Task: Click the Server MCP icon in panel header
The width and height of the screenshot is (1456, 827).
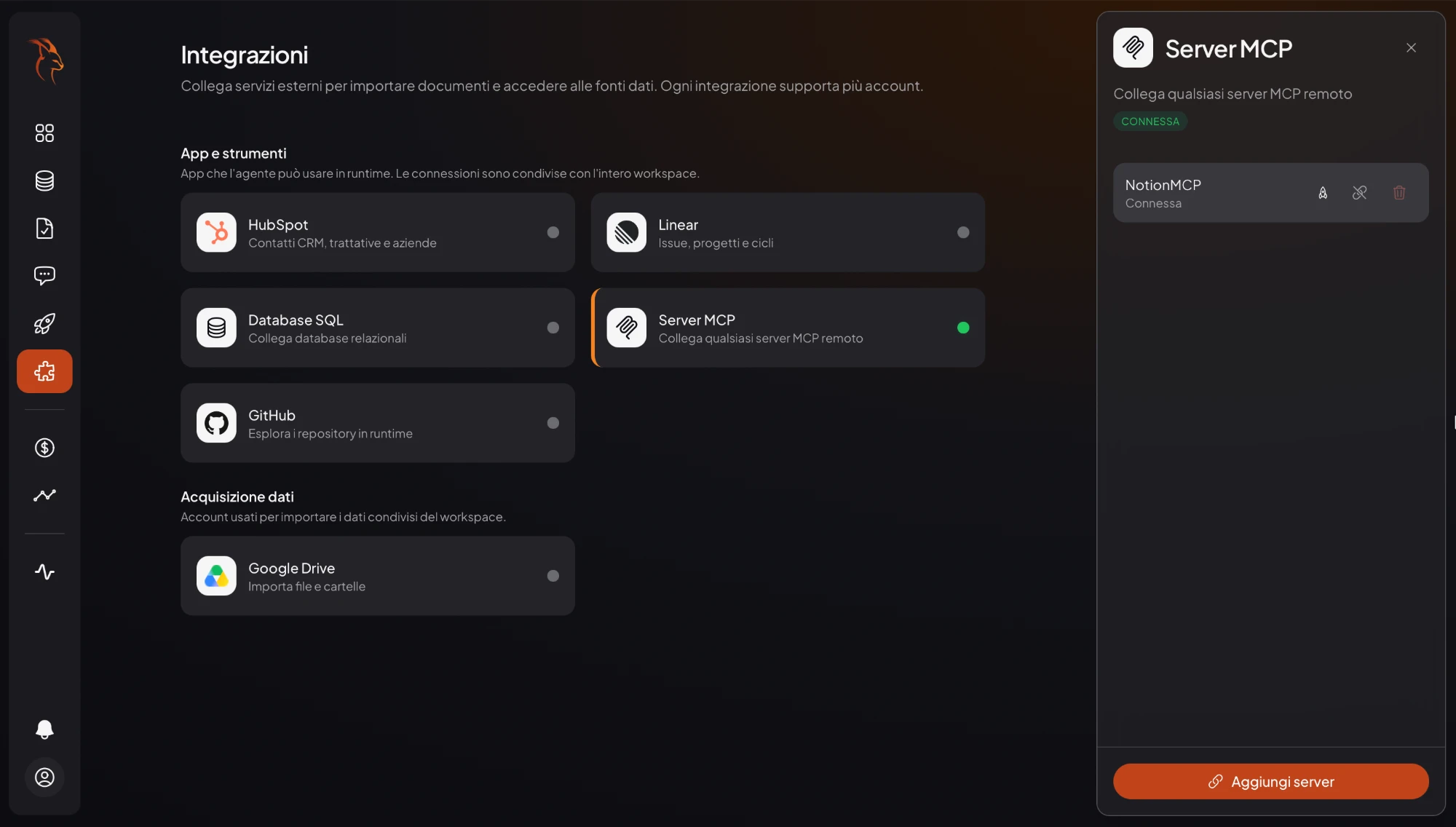Action: tap(1133, 48)
